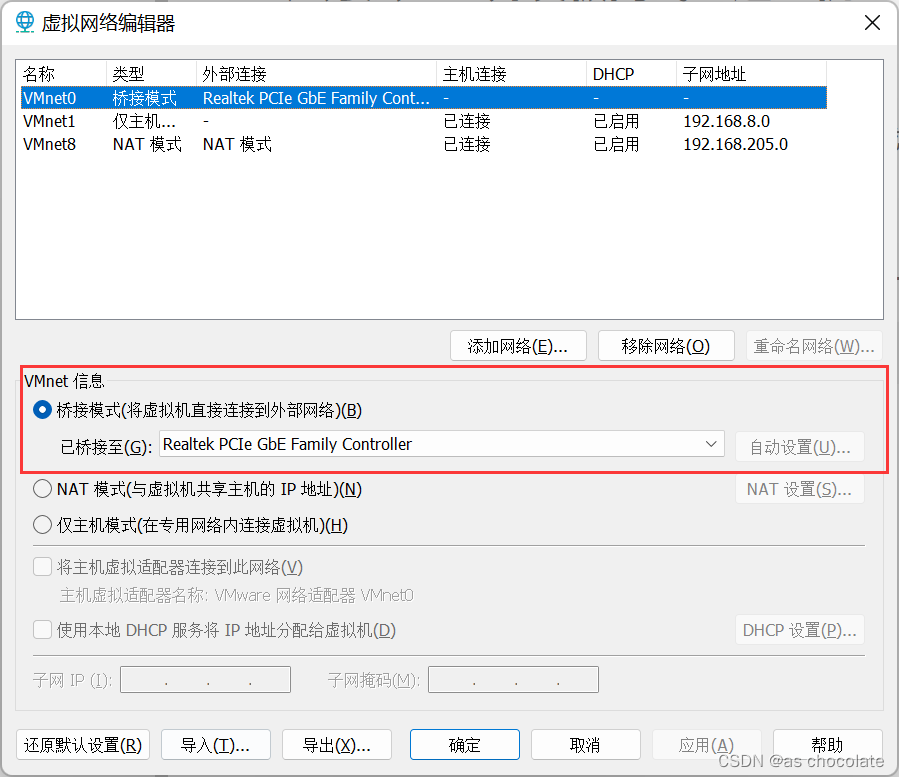Select the 桥接模式 radio button

click(42, 410)
